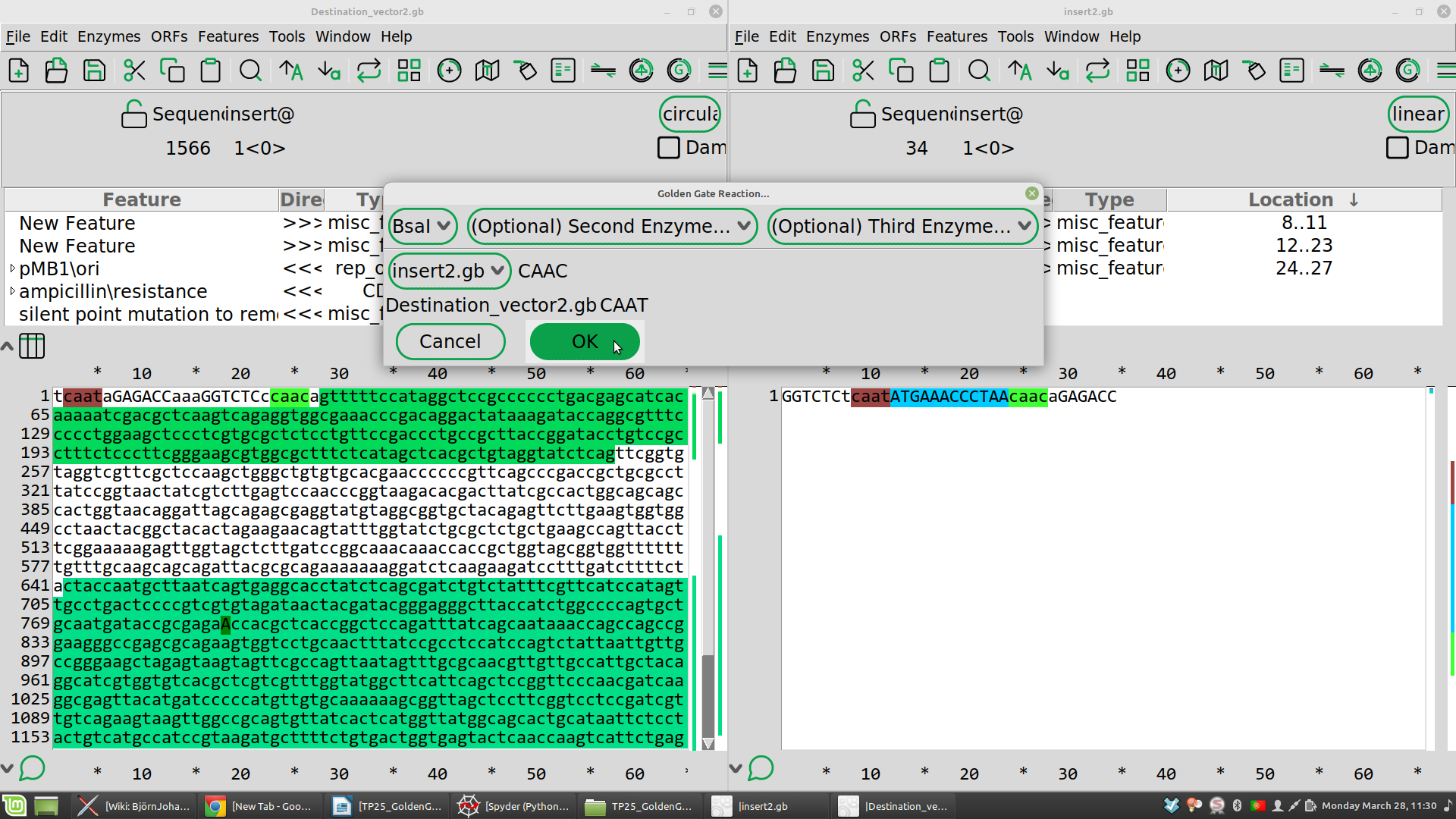Image resolution: width=1456 pixels, height=819 pixels.
Task: Click the magnifier Search icon in insert2 toolbar
Action: pyautogui.click(x=979, y=71)
